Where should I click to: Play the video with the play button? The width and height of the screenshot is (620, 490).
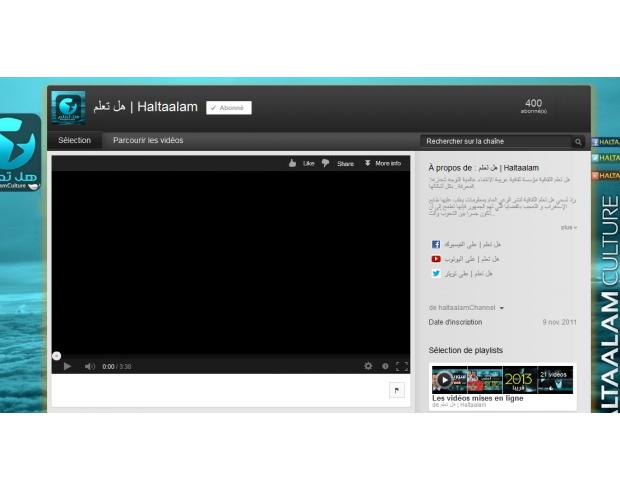coord(67,367)
